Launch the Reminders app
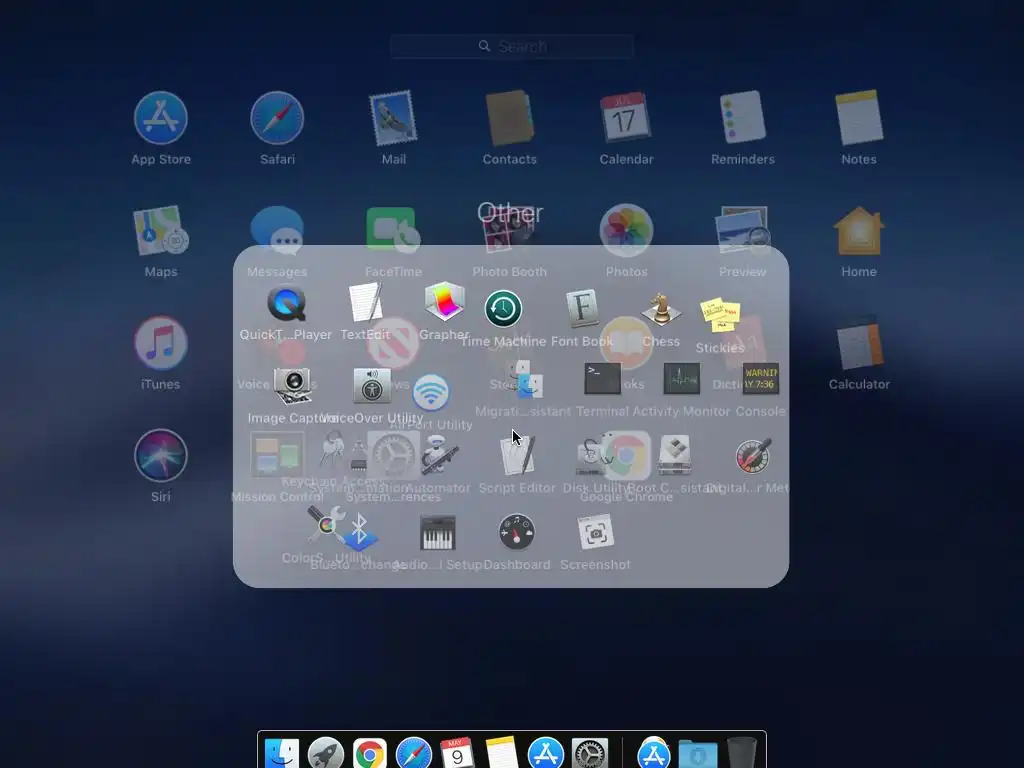Image resolution: width=1024 pixels, height=768 pixels. point(743,118)
